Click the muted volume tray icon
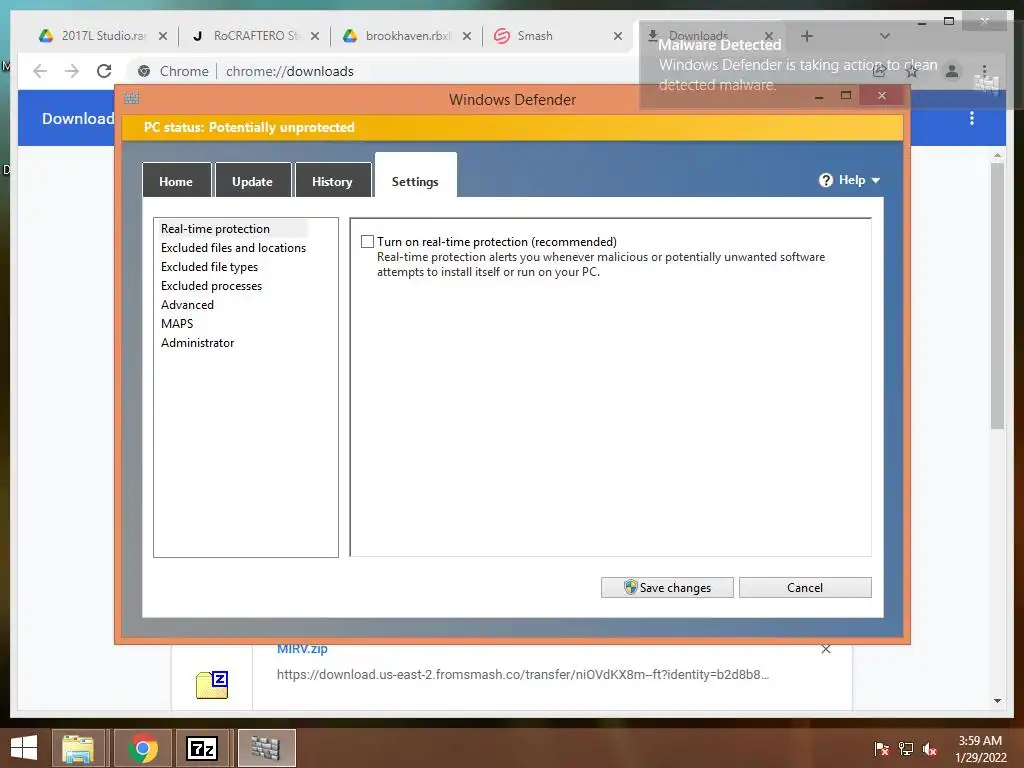This screenshot has width=1024, height=768. coord(931,749)
